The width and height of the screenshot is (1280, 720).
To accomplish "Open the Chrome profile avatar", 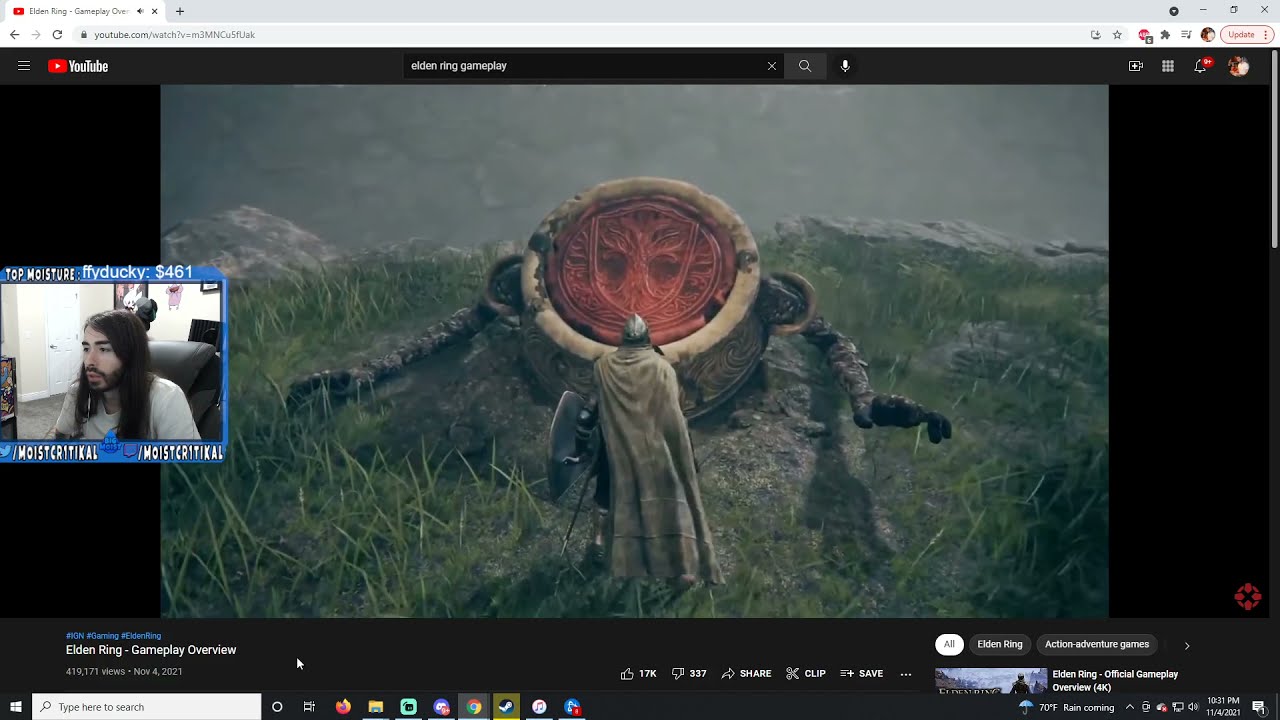I will 1207,35.
